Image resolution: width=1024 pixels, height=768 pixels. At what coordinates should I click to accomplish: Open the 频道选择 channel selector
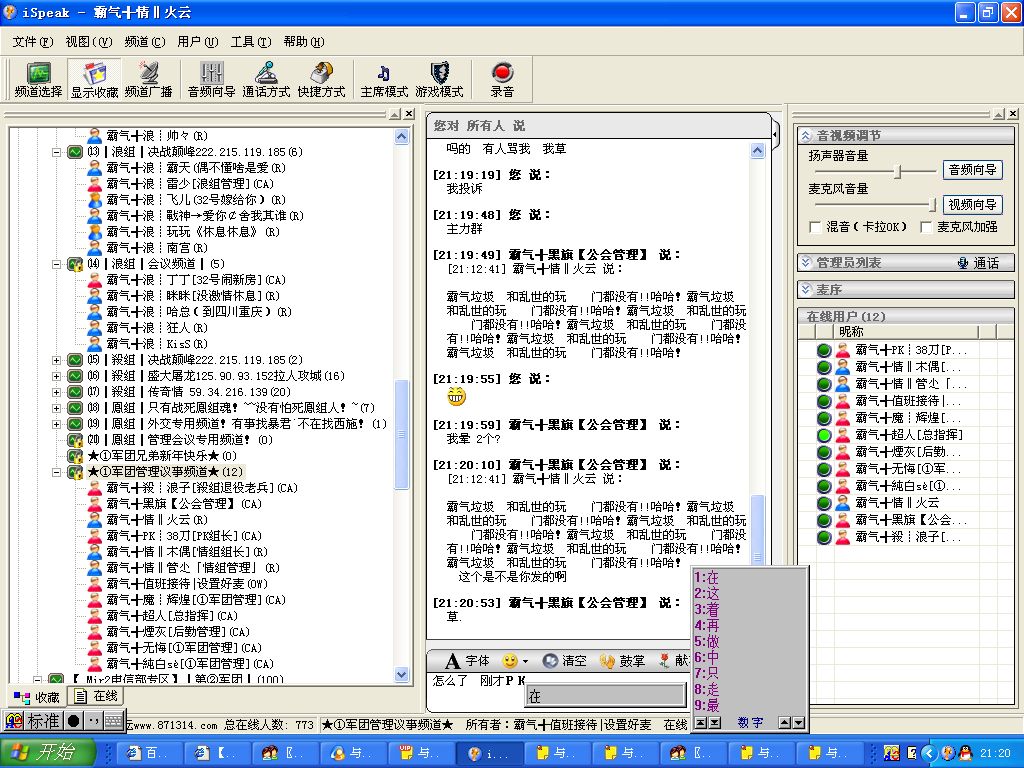[x=38, y=80]
